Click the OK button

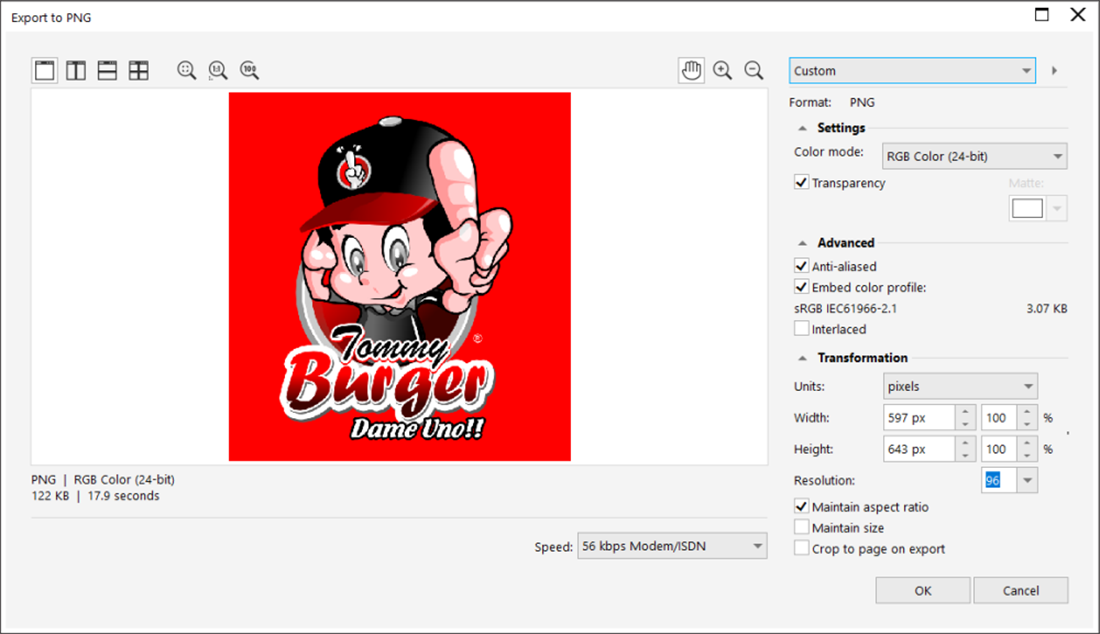tap(922, 590)
